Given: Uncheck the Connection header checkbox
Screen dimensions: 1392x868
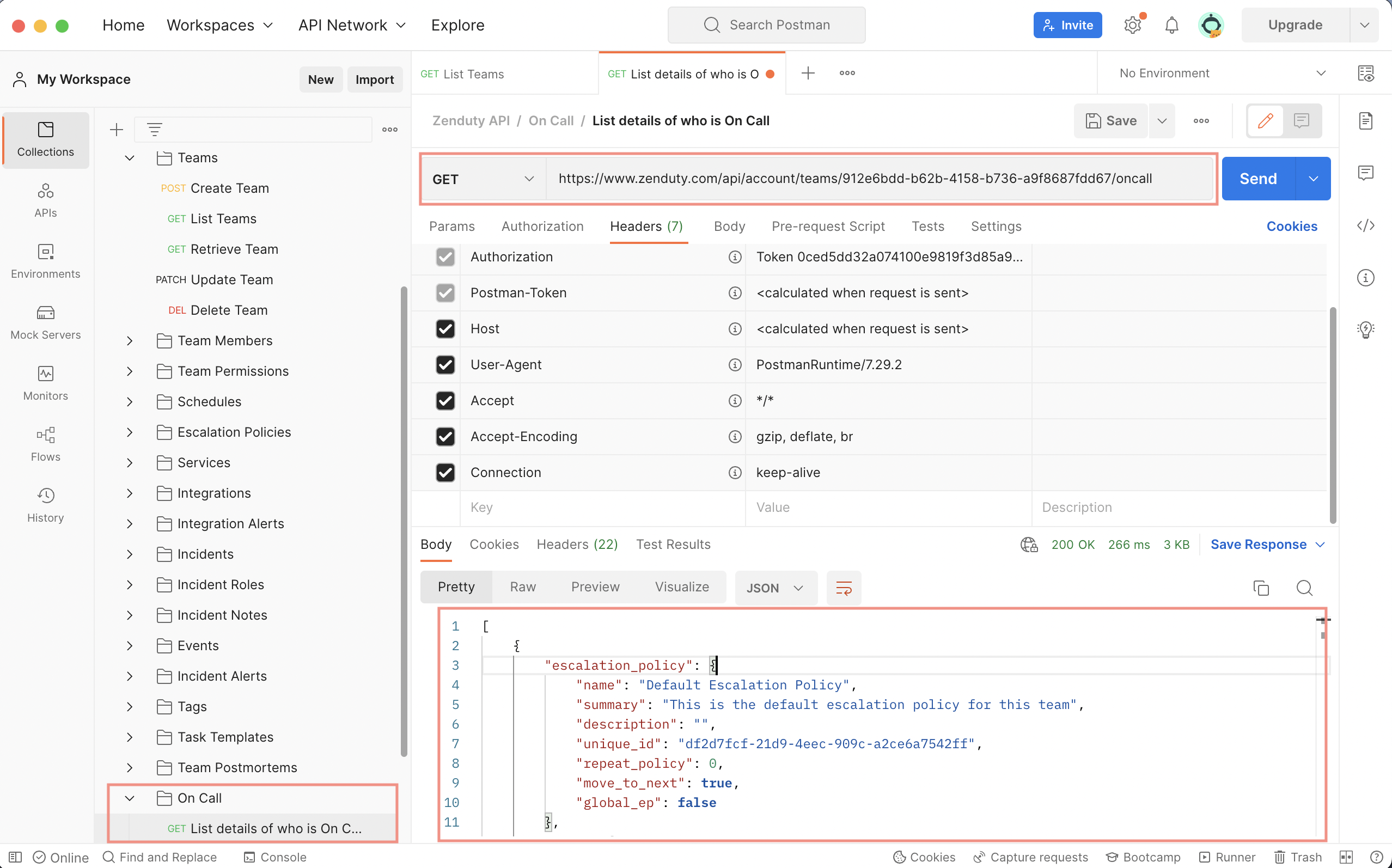Looking at the screenshot, I should (445, 473).
